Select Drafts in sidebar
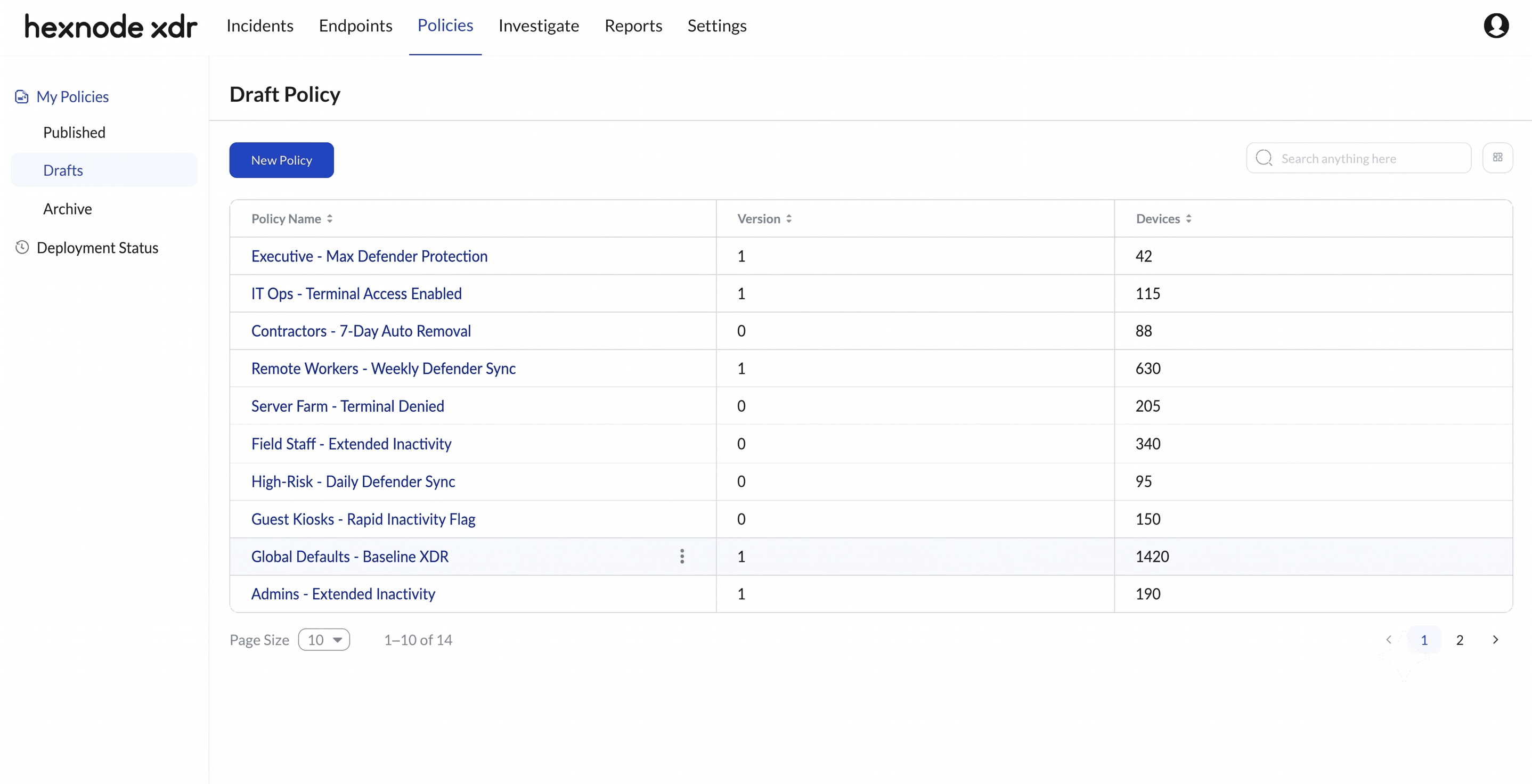1532x784 pixels. [x=104, y=170]
